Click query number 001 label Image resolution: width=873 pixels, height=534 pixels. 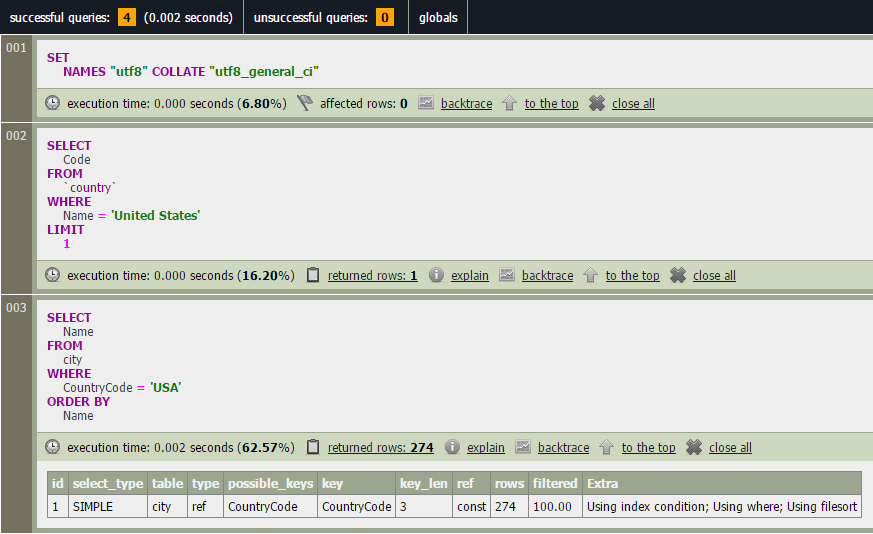pyautogui.click(x=16, y=48)
